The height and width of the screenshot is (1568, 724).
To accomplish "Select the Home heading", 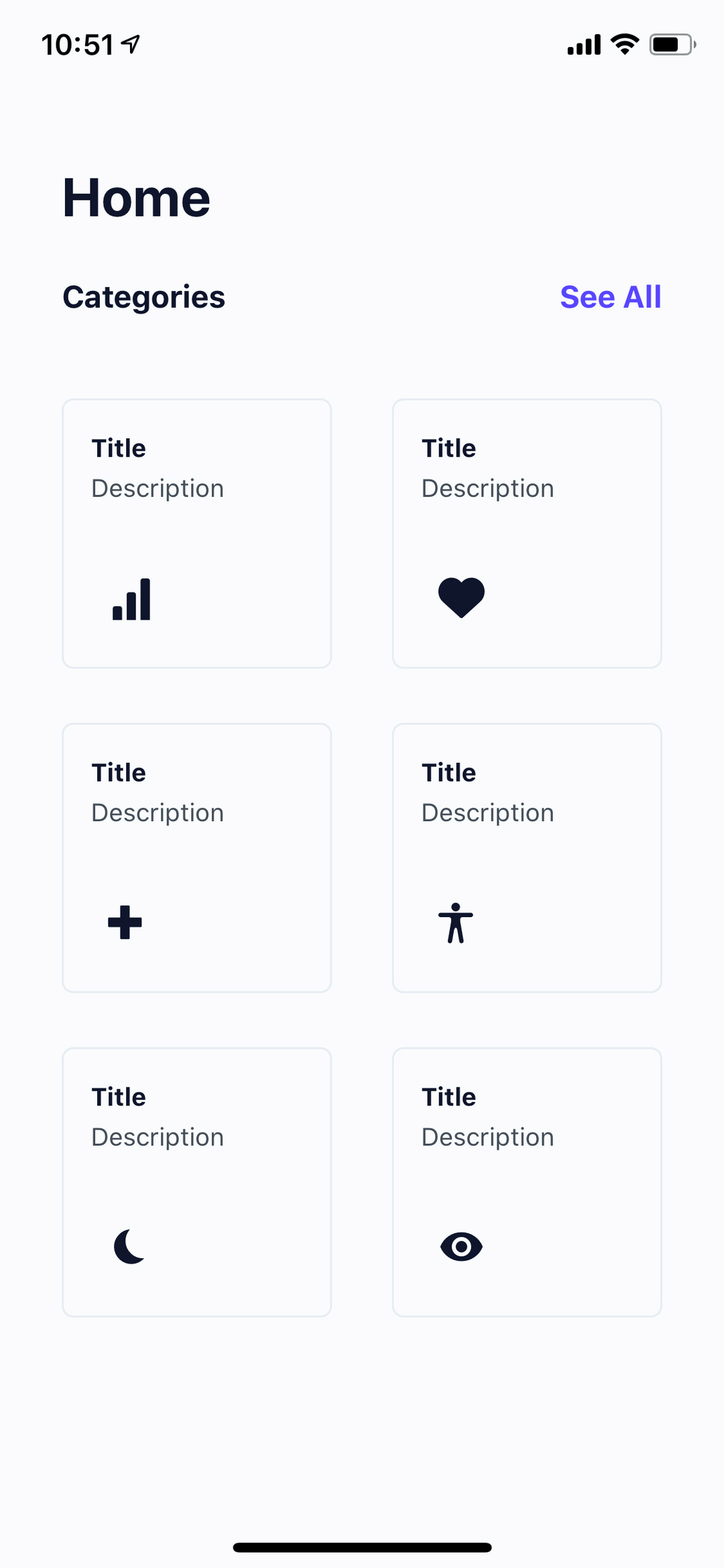I will click(136, 196).
